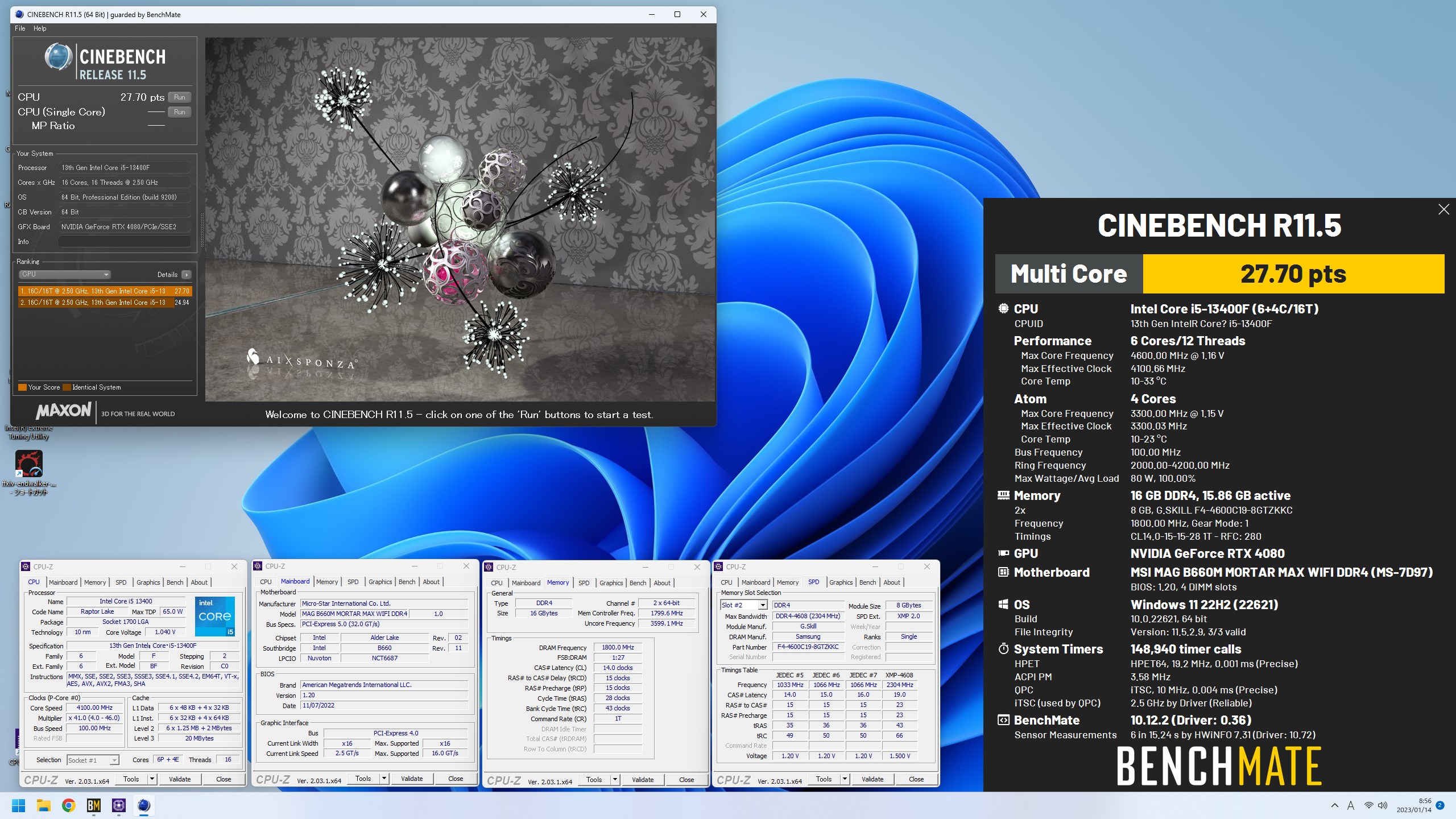This screenshot has width=1456, height=819.
Task: Select the ranking entry scoring 24.94
Action: click(105, 303)
